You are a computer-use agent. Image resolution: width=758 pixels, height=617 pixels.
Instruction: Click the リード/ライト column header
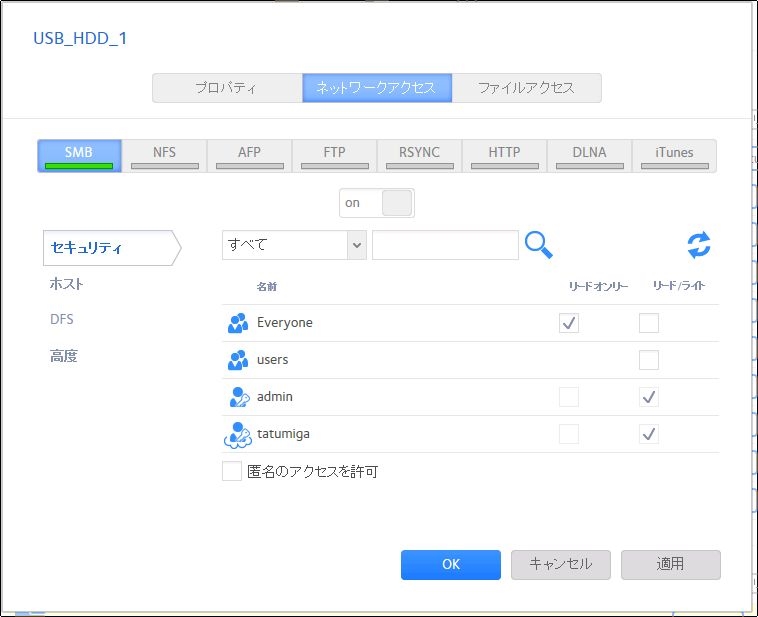679,286
